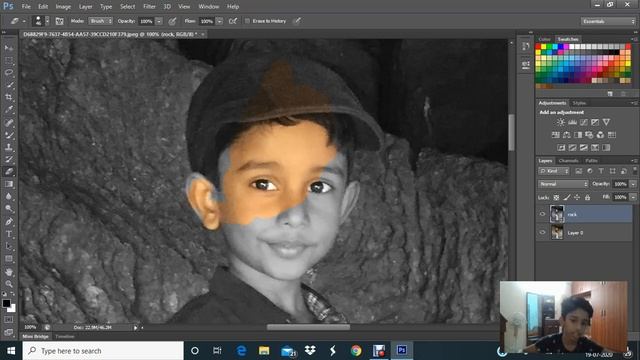Open the layer Opacity dropdown arrow
This screenshot has height=360, width=640.
(633, 184)
